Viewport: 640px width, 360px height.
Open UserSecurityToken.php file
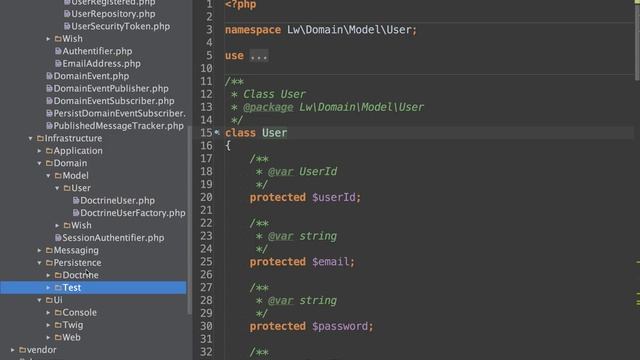pos(120,26)
